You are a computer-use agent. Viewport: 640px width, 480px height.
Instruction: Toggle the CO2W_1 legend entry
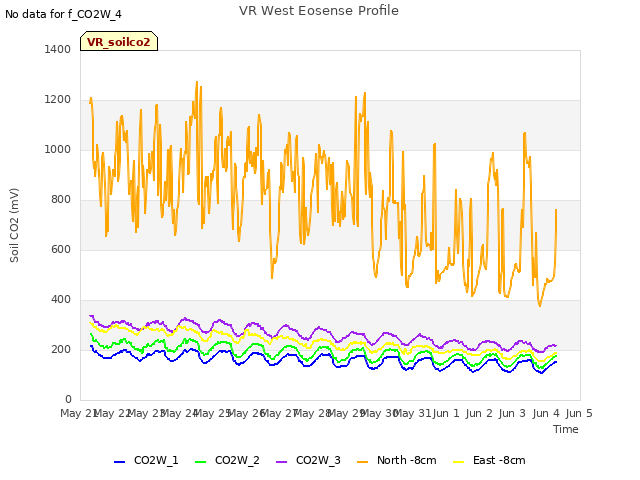tap(146, 460)
